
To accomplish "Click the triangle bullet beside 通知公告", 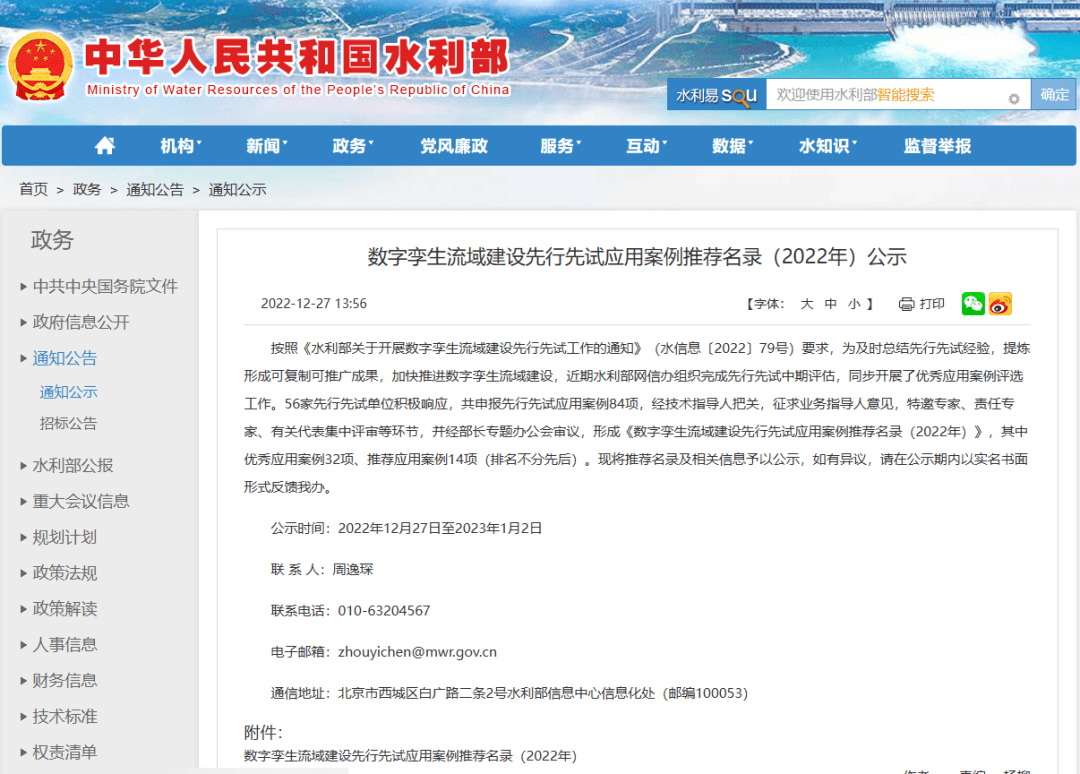I will pyautogui.click(x=22, y=358).
